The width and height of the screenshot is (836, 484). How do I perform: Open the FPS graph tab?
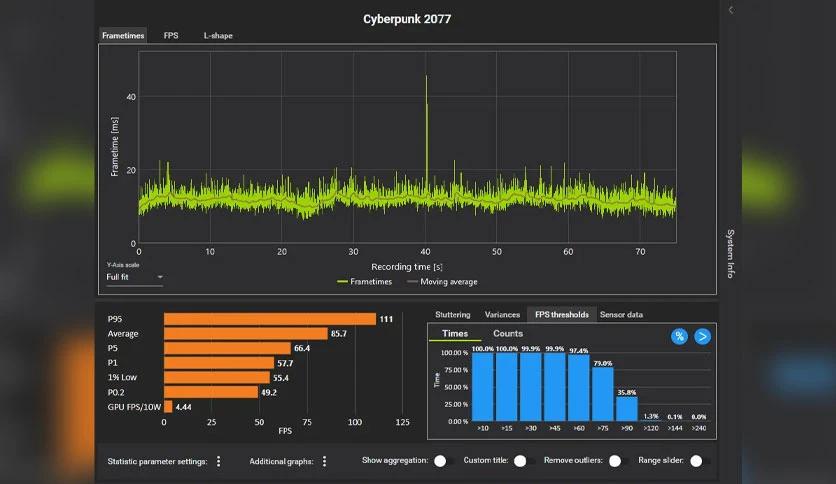tap(171, 36)
